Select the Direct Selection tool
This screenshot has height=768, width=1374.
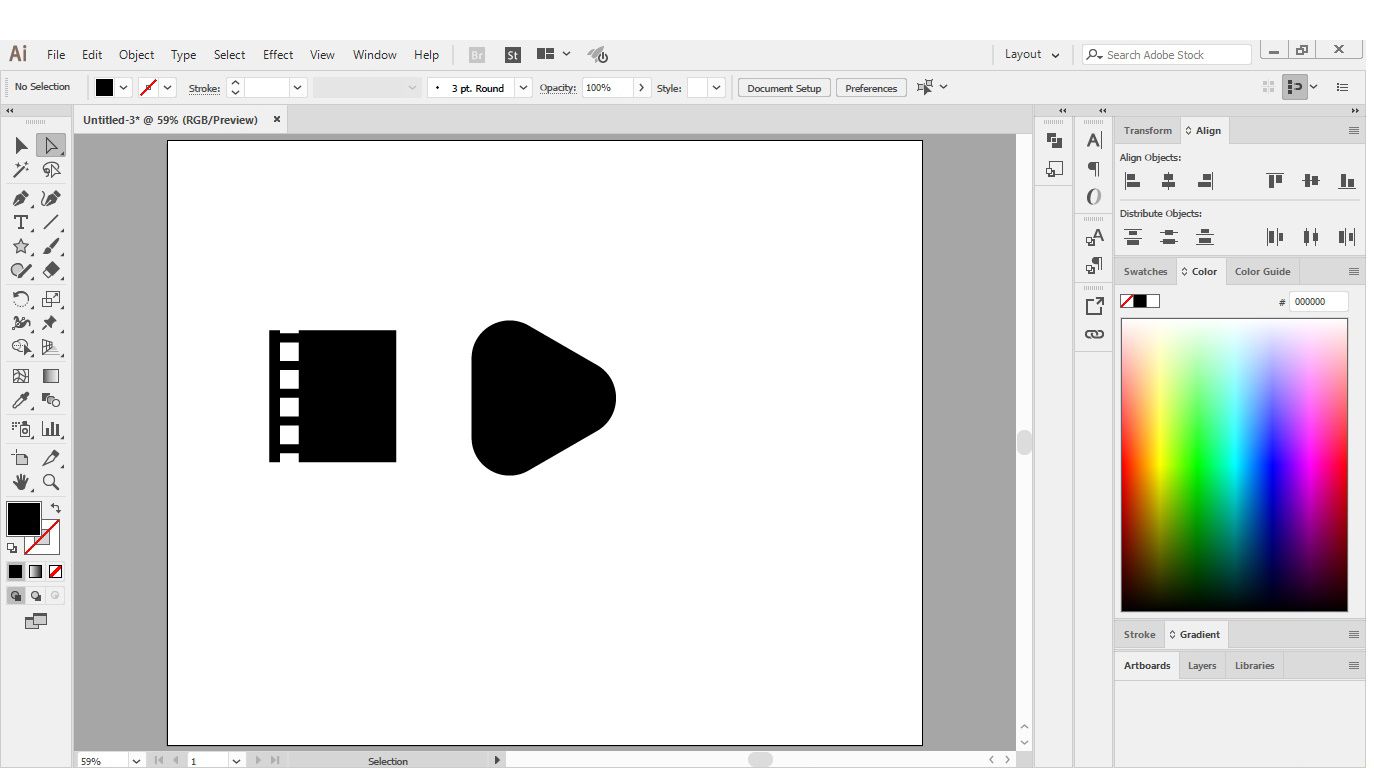click(51, 146)
